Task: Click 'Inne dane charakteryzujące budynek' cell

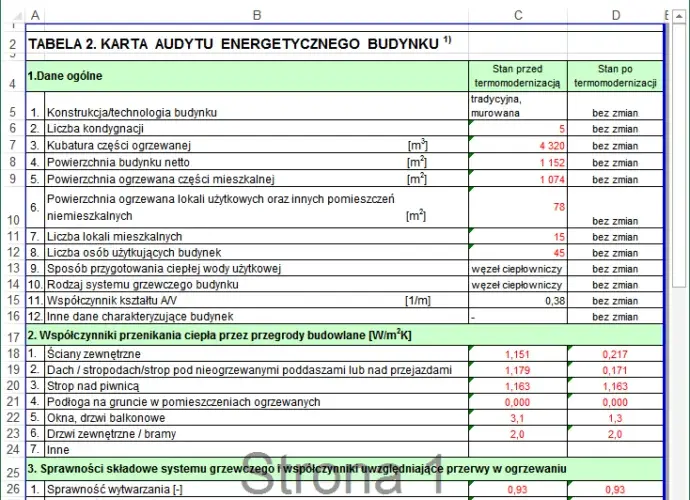Action: [257, 316]
